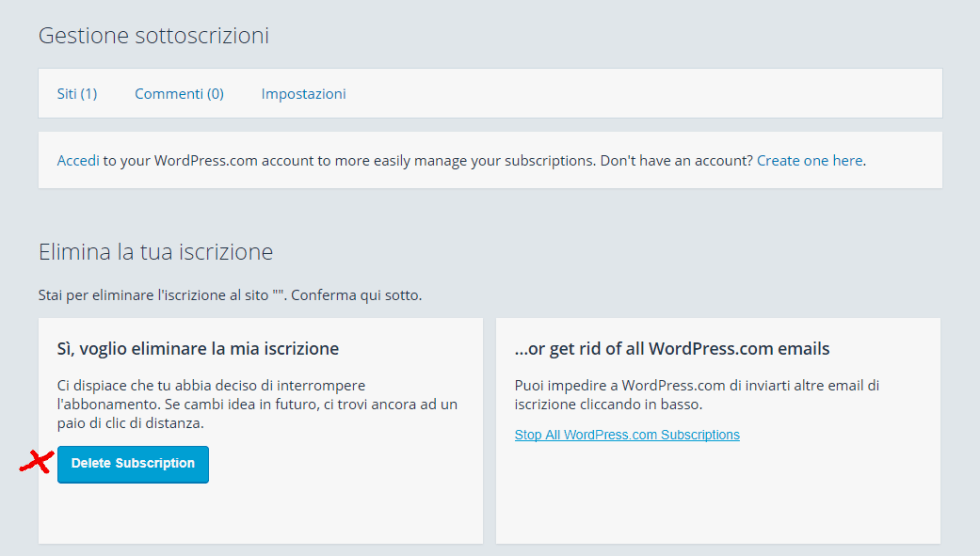The width and height of the screenshot is (980, 556).
Task: Click 'Sì, voglio eliminare la mia iscrizione' heading
Action: tap(198, 349)
